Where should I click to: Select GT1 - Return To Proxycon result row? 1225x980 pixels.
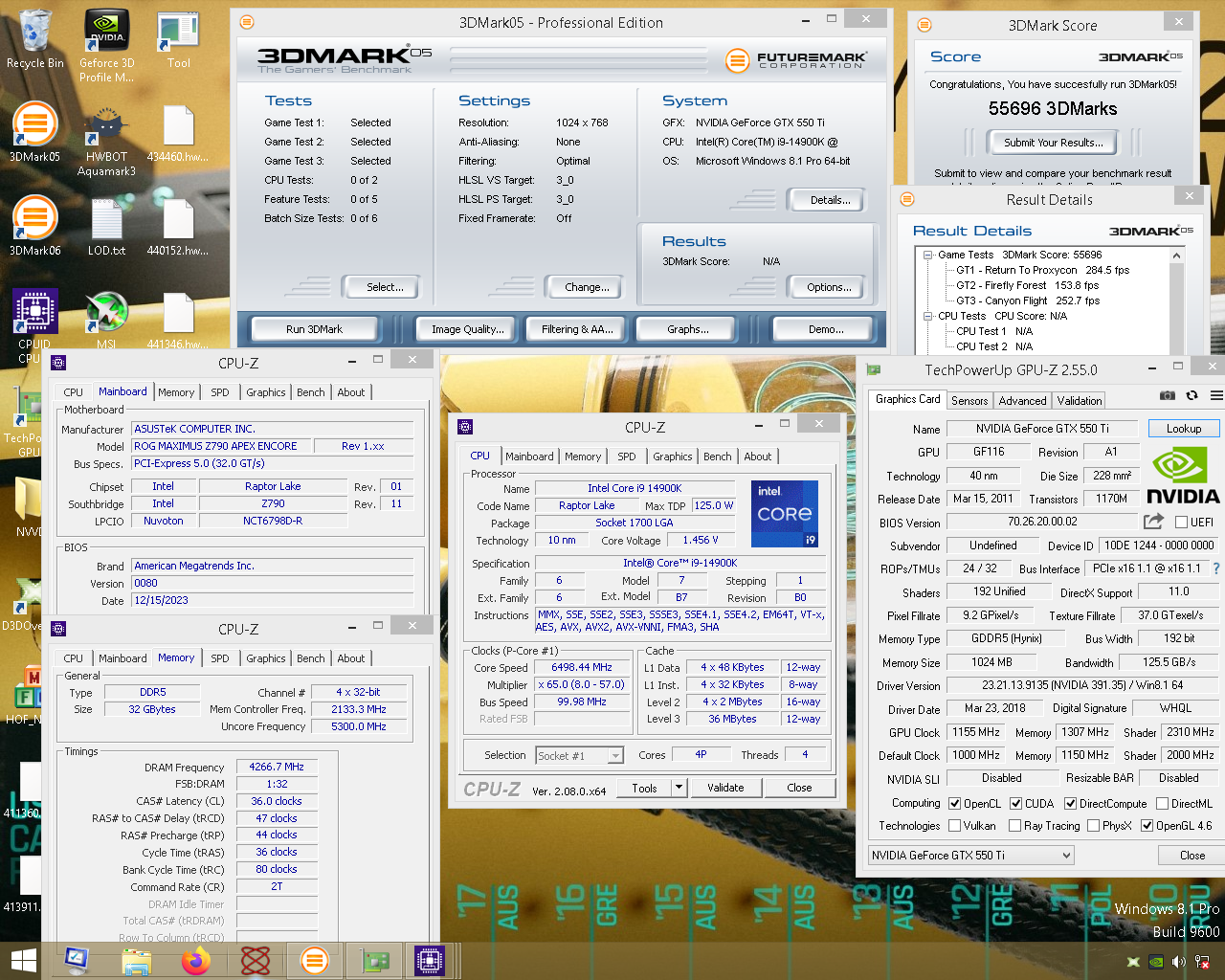(x=1042, y=270)
